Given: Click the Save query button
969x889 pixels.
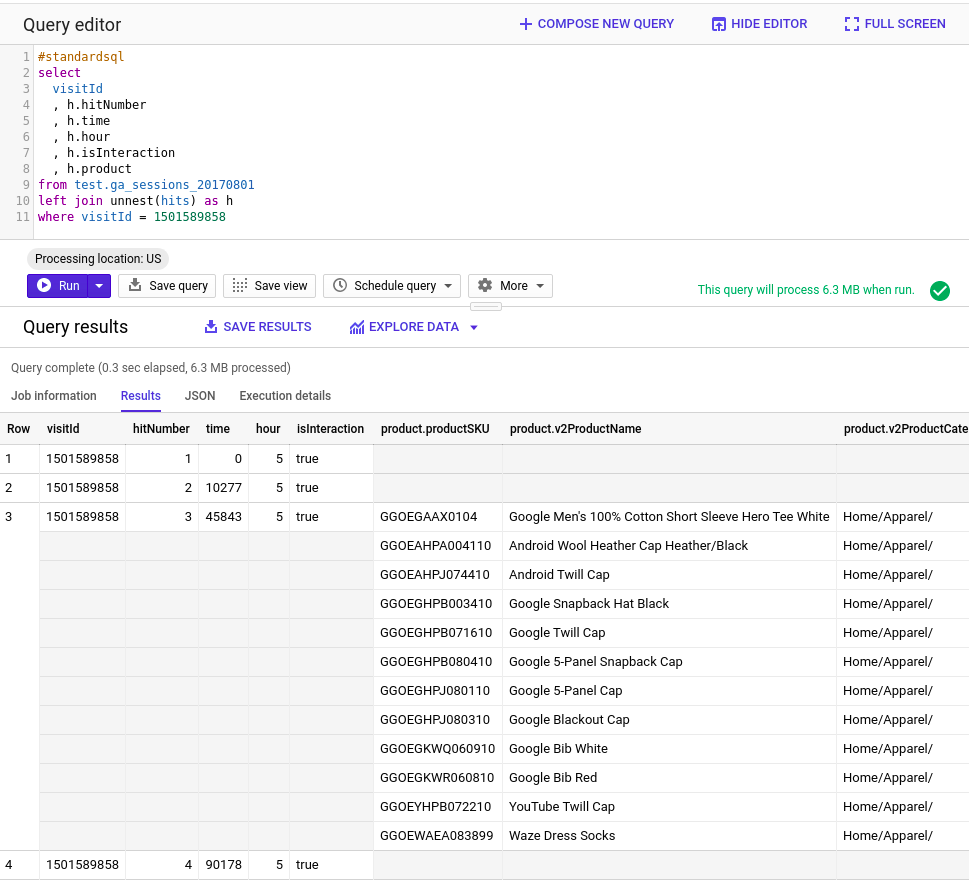Looking at the screenshot, I should tap(166, 285).
